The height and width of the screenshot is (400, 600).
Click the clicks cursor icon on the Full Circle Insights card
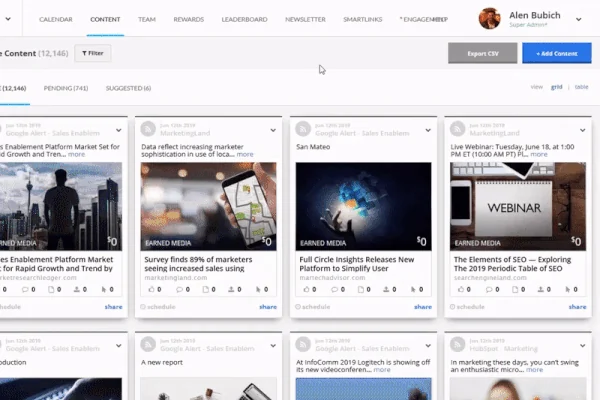413,289
